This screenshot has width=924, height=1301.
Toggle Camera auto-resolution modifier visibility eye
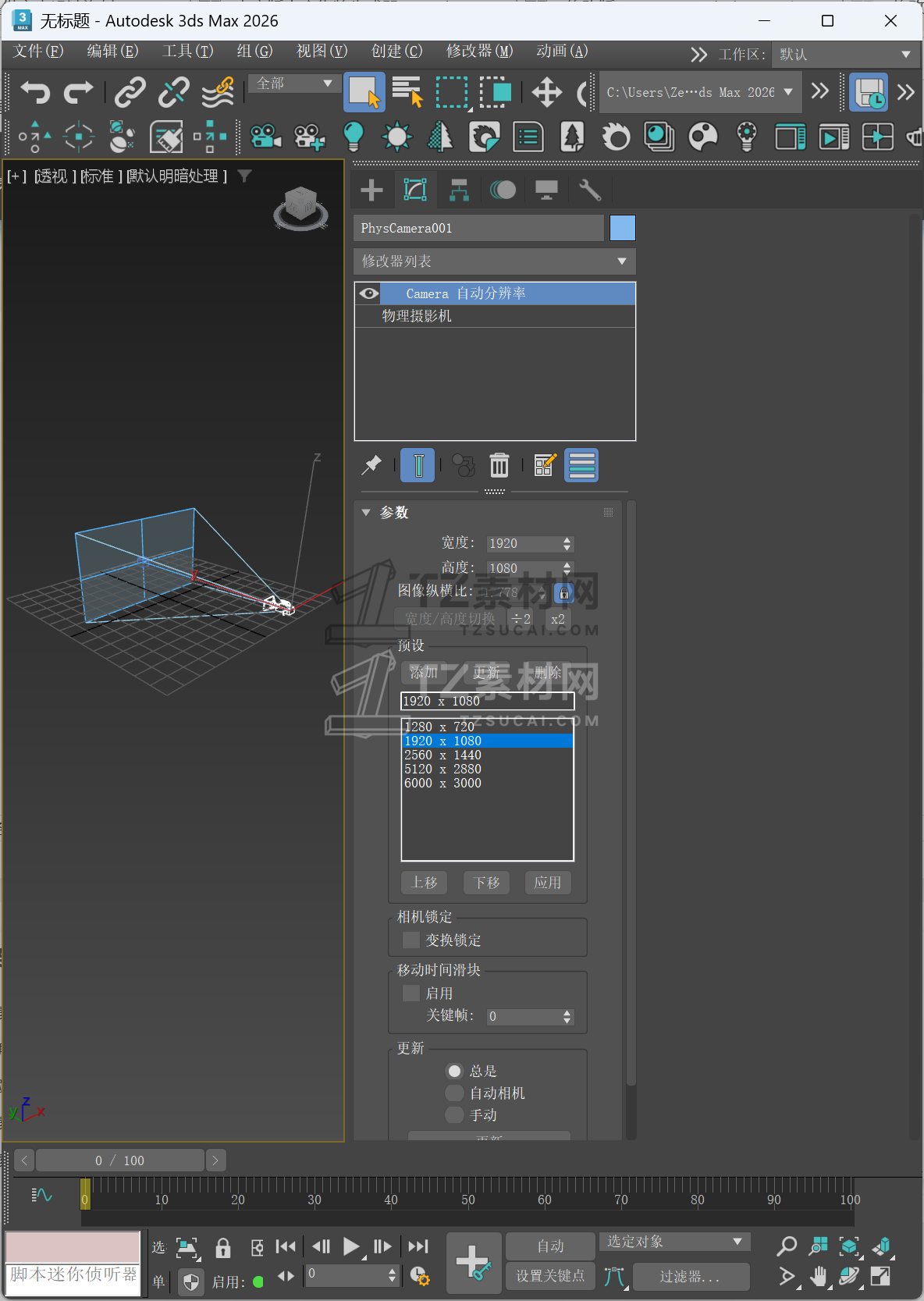(x=369, y=293)
